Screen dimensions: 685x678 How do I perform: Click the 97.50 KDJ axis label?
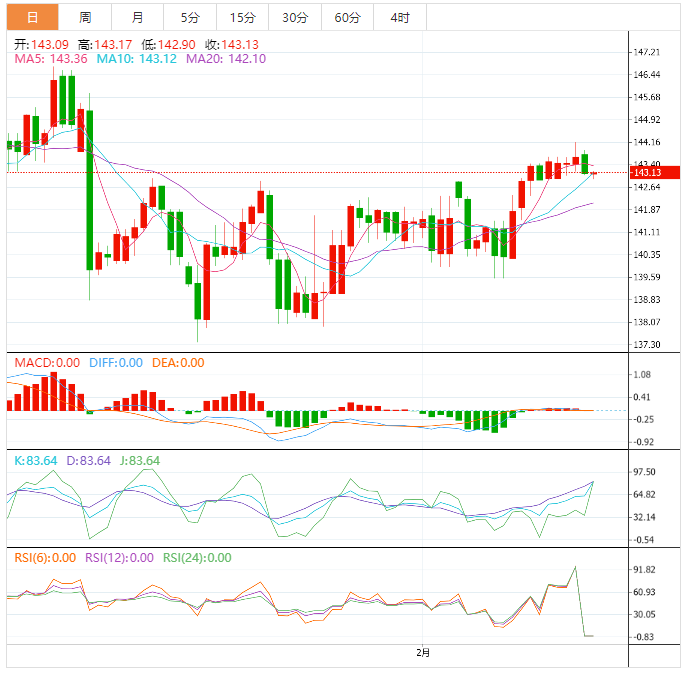pos(645,472)
